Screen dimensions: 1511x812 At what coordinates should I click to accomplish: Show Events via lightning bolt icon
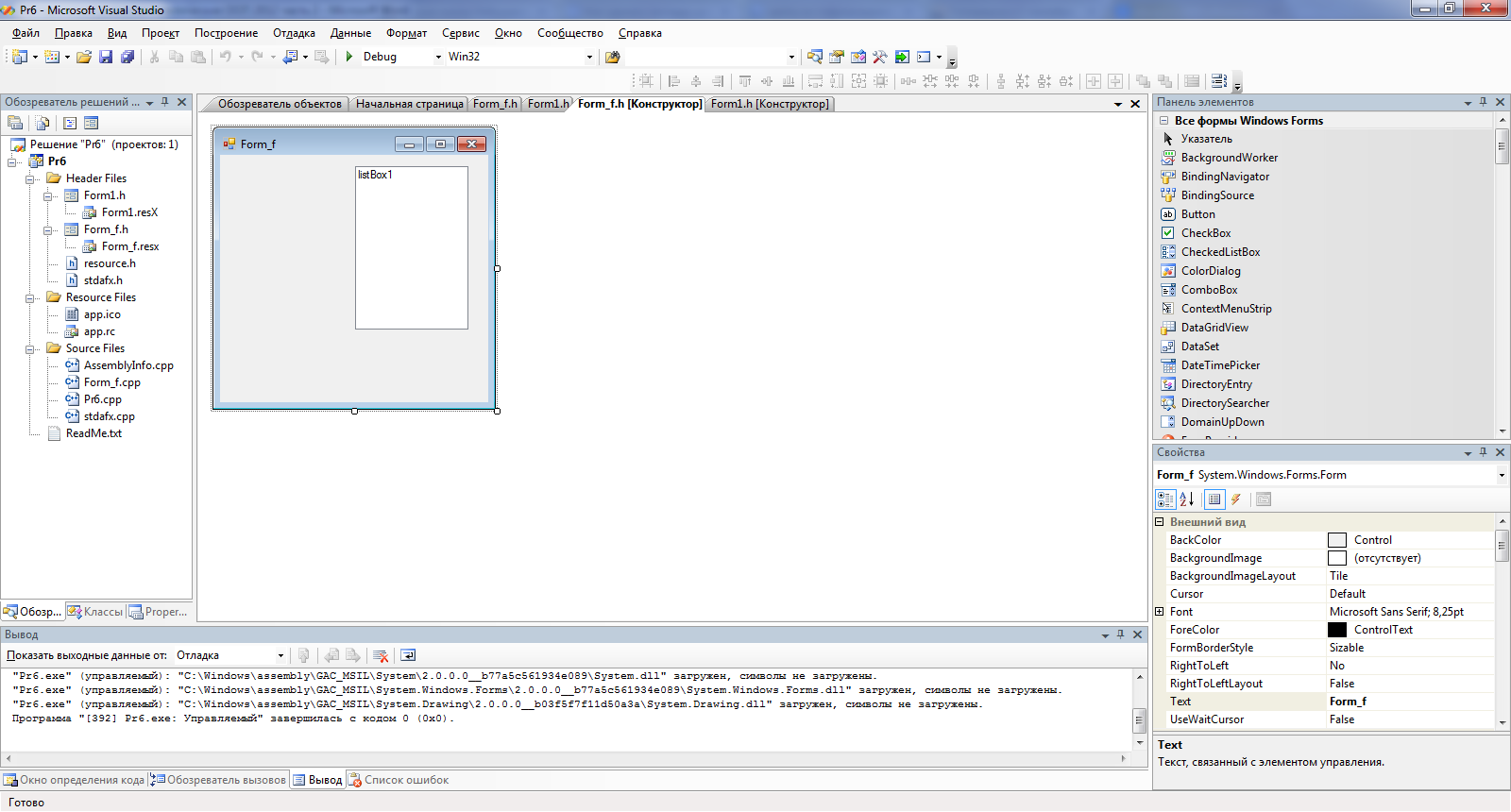coord(1235,499)
